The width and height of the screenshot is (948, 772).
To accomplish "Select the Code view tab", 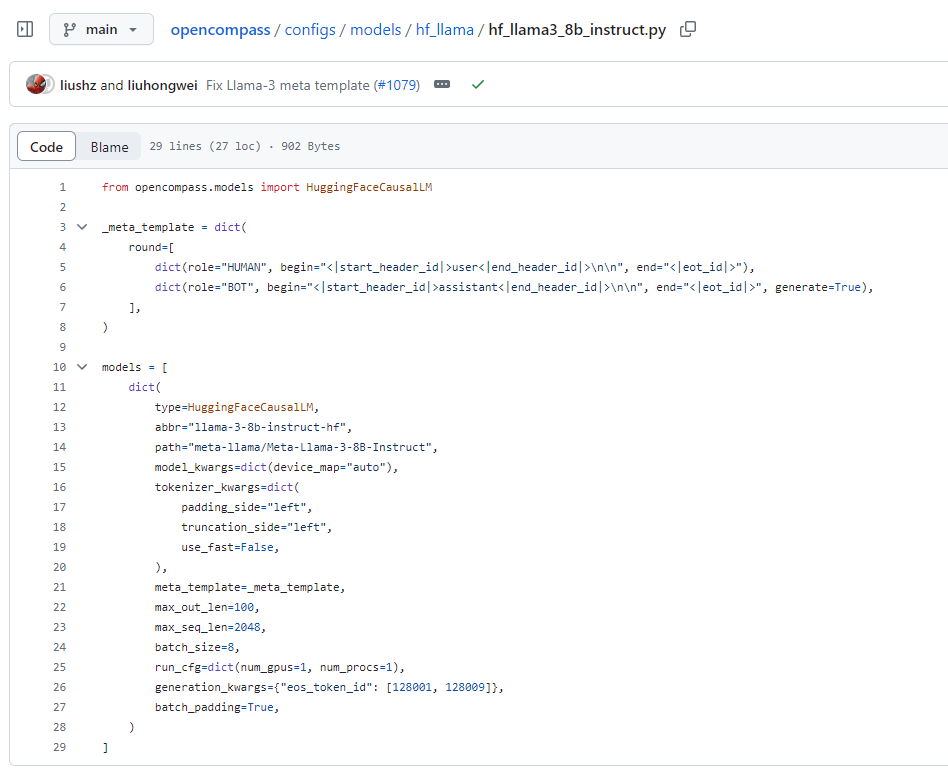I will [47, 147].
